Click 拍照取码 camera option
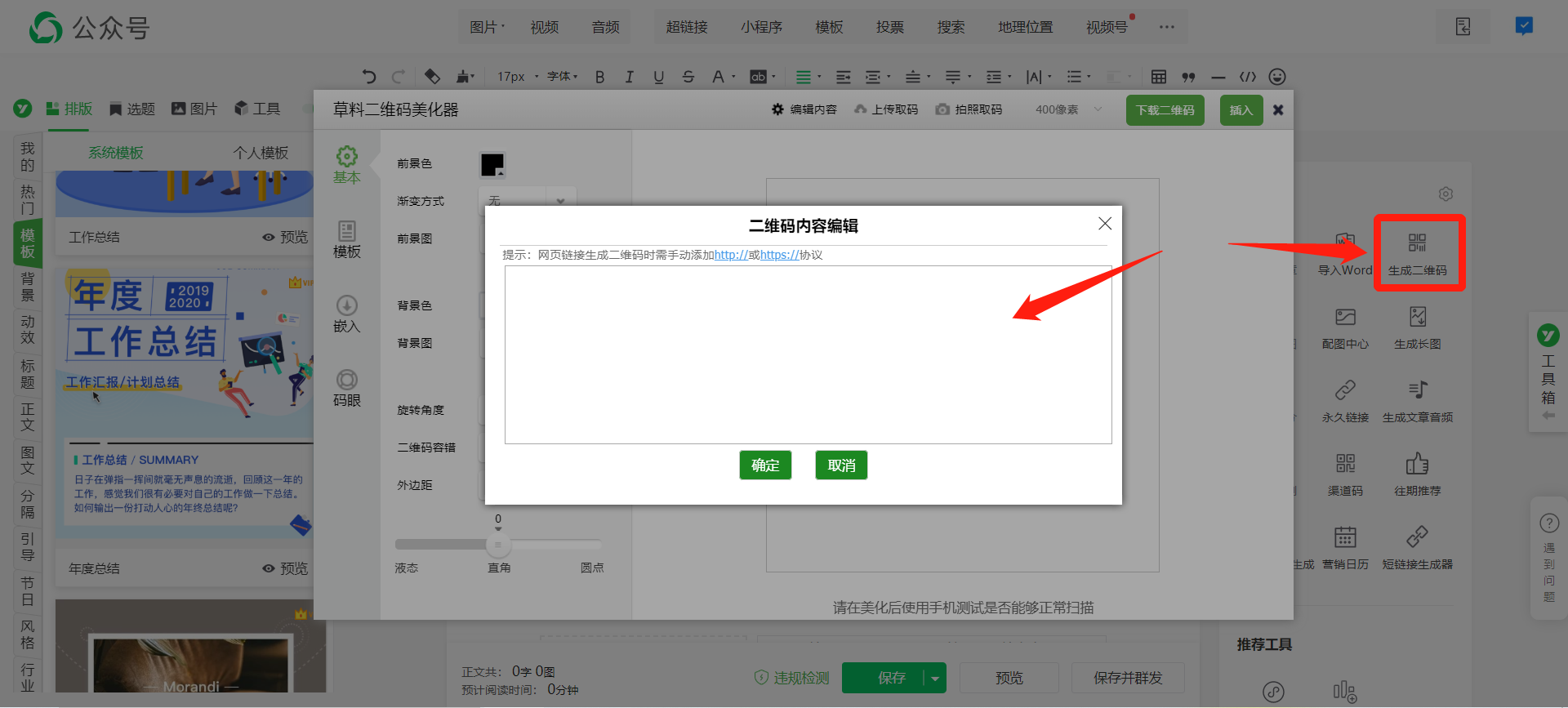 click(x=969, y=109)
